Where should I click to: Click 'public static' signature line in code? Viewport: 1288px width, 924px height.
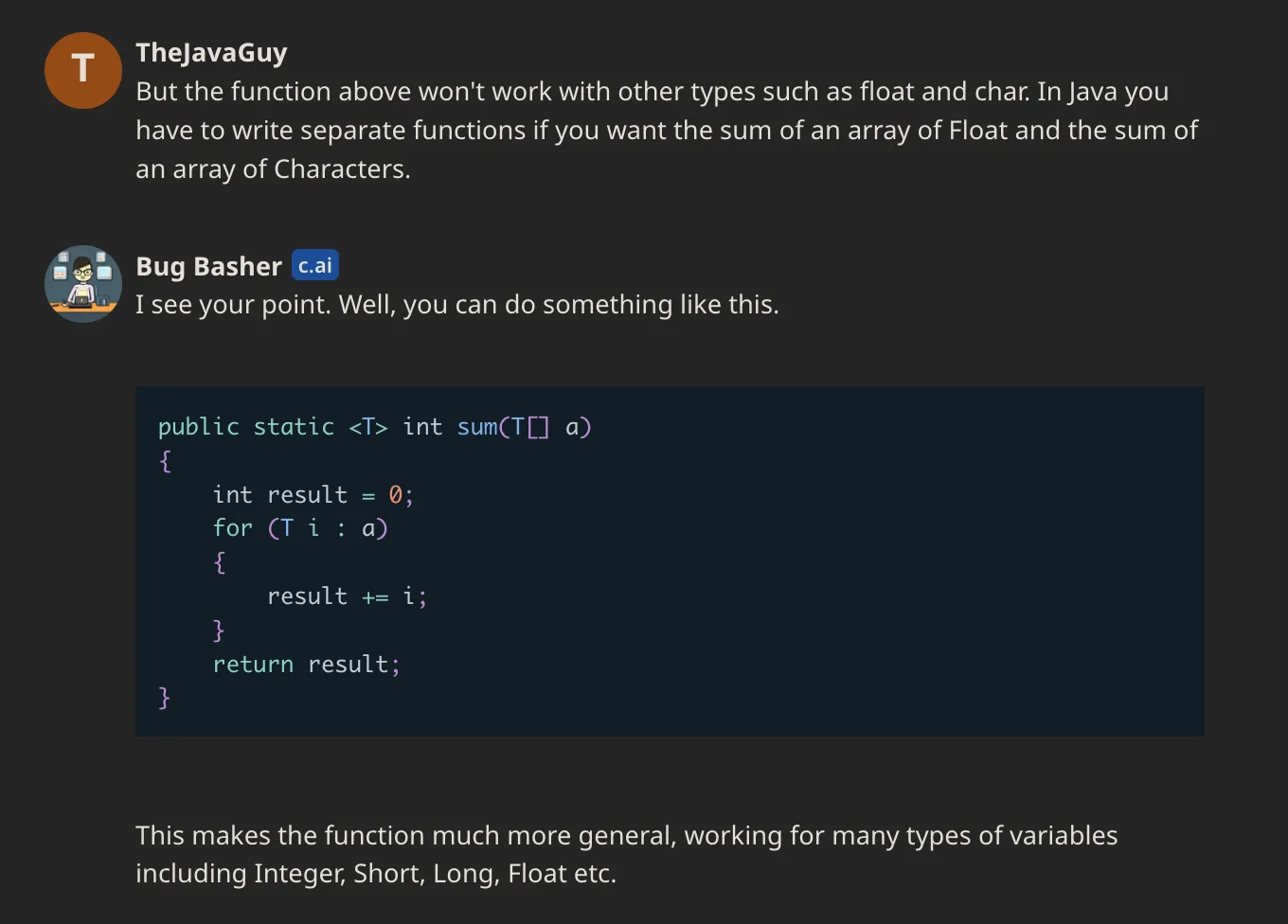point(375,427)
